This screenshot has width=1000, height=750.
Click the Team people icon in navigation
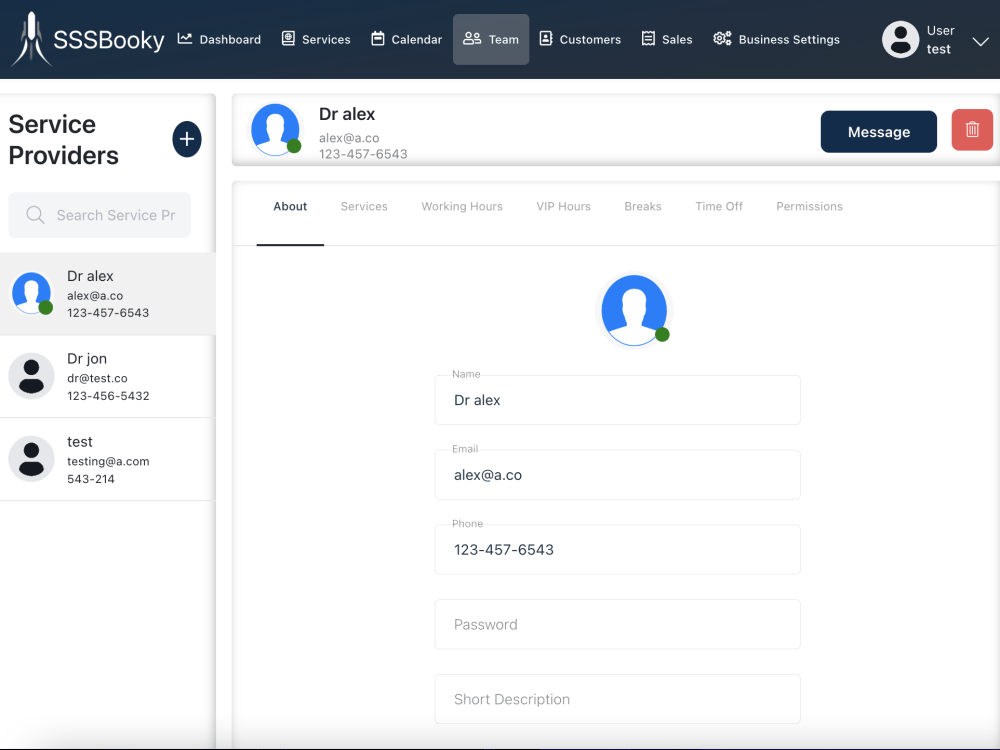(x=472, y=39)
